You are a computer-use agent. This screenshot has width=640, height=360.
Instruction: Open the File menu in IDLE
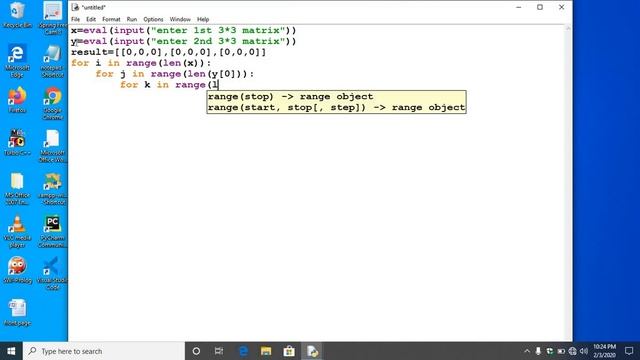[x=76, y=19]
